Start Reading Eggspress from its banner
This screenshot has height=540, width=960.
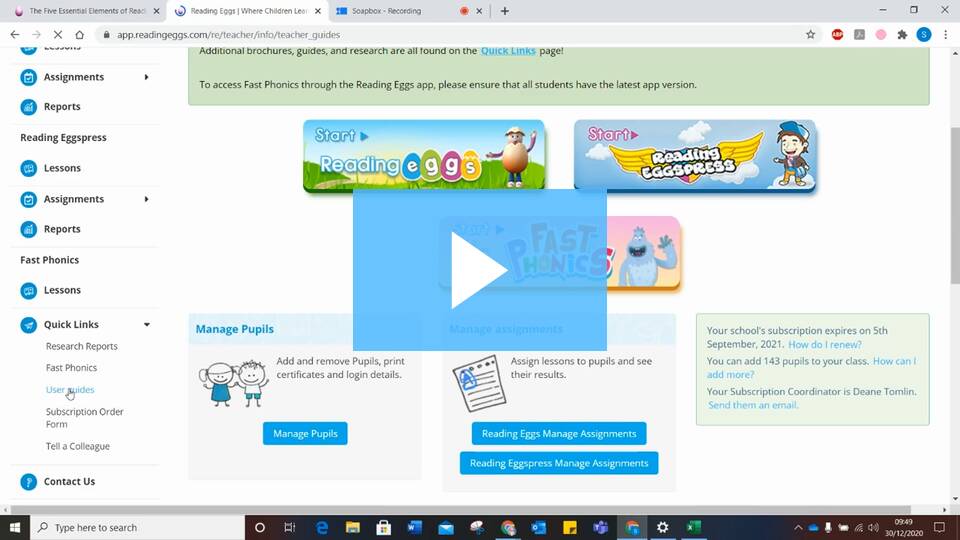tap(695, 156)
